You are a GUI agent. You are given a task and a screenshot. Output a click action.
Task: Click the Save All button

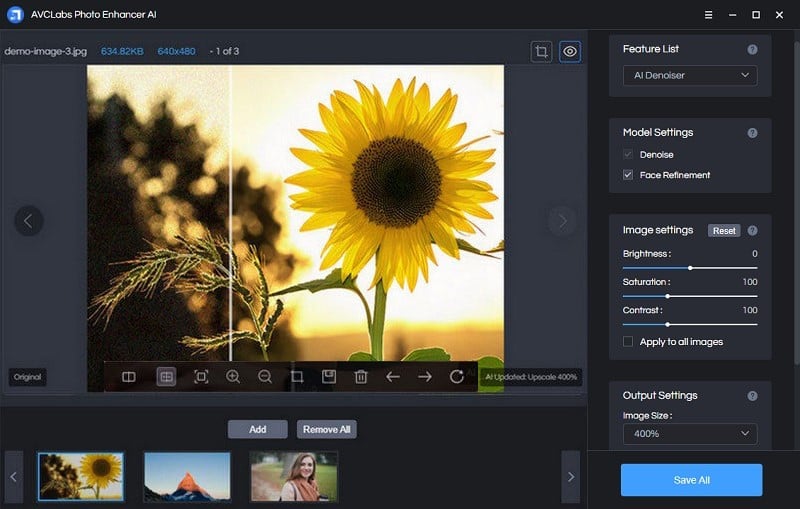coord(691,480)
